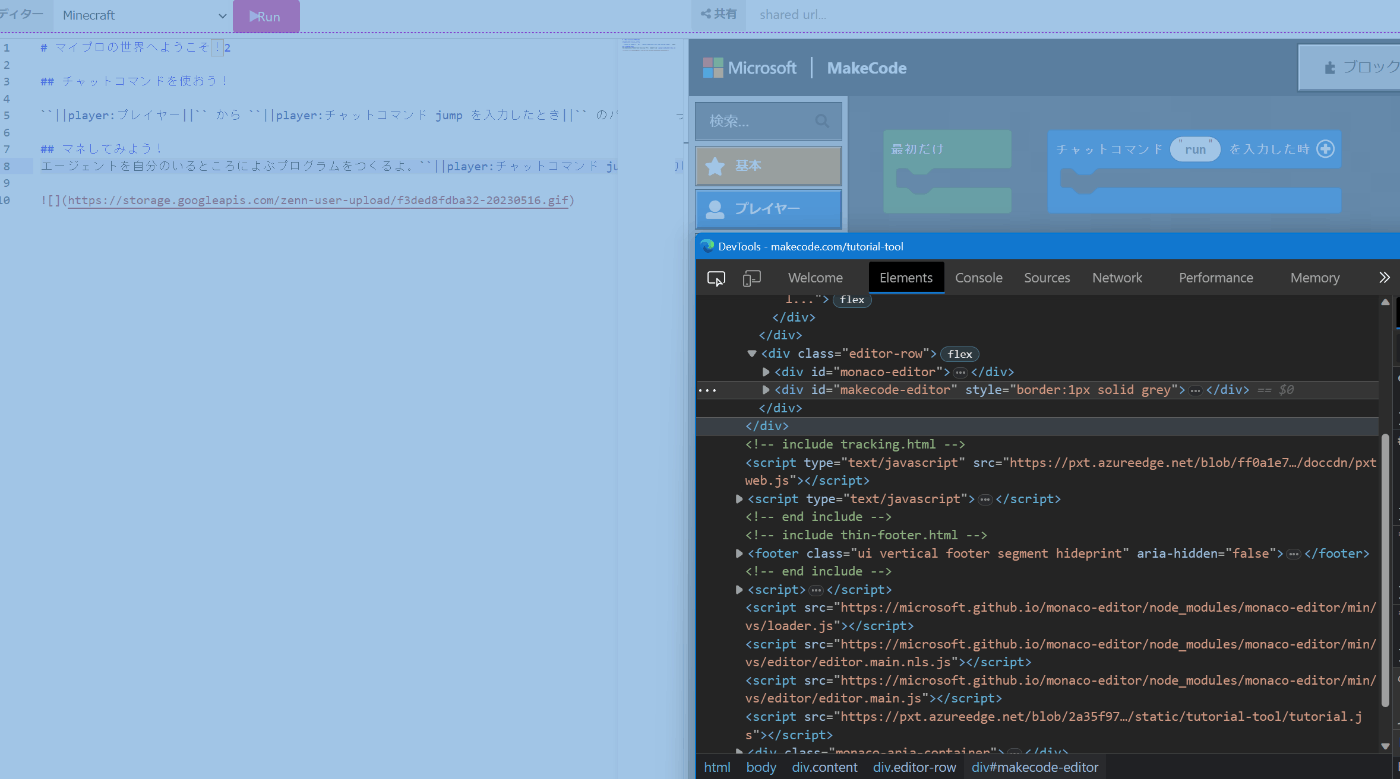Select the div#makecode-editor breadcrumb
Viewport: 1400px width, 779px height.
[1035, 767]
